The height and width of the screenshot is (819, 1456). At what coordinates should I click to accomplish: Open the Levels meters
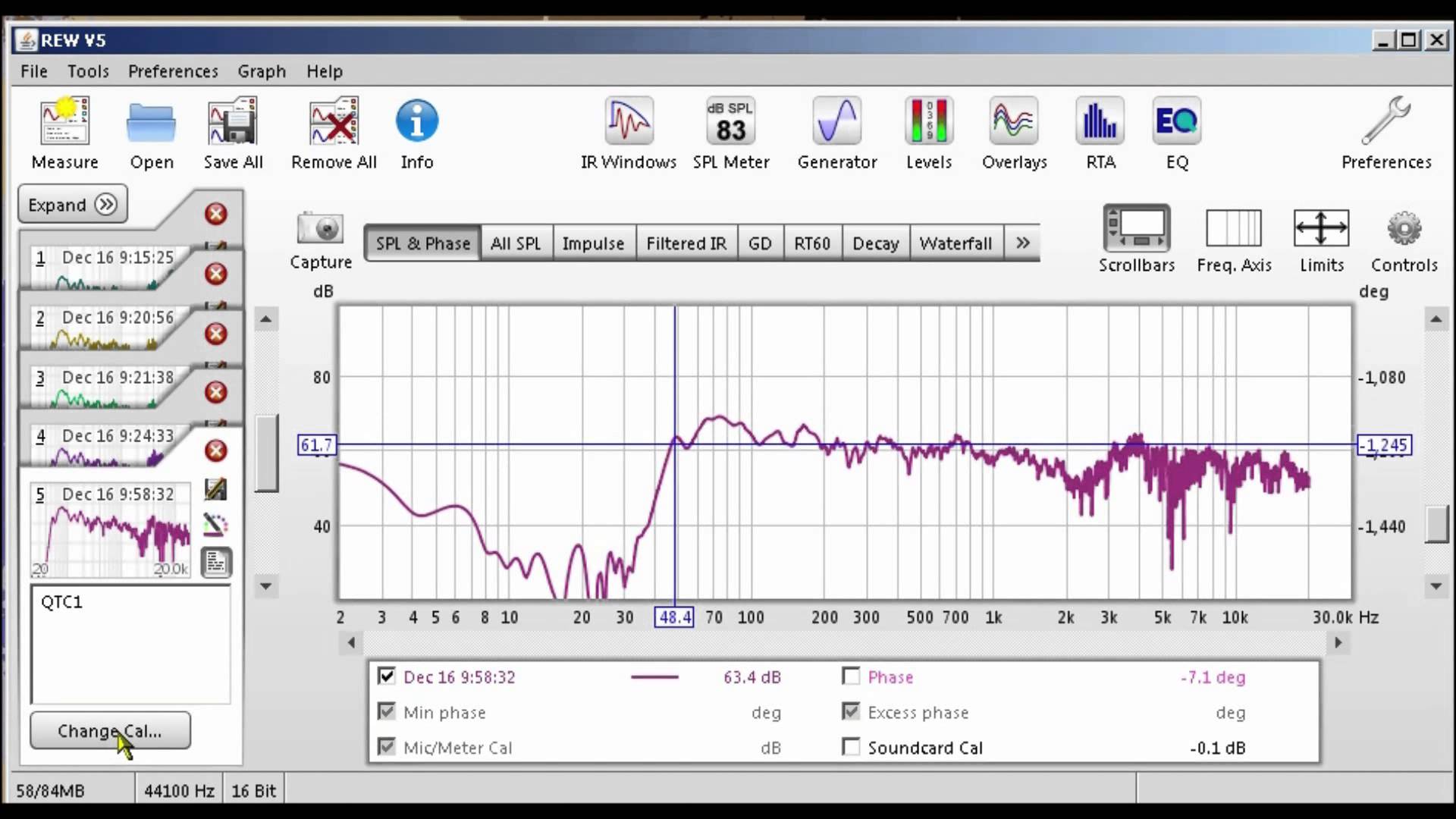point(928,121)
